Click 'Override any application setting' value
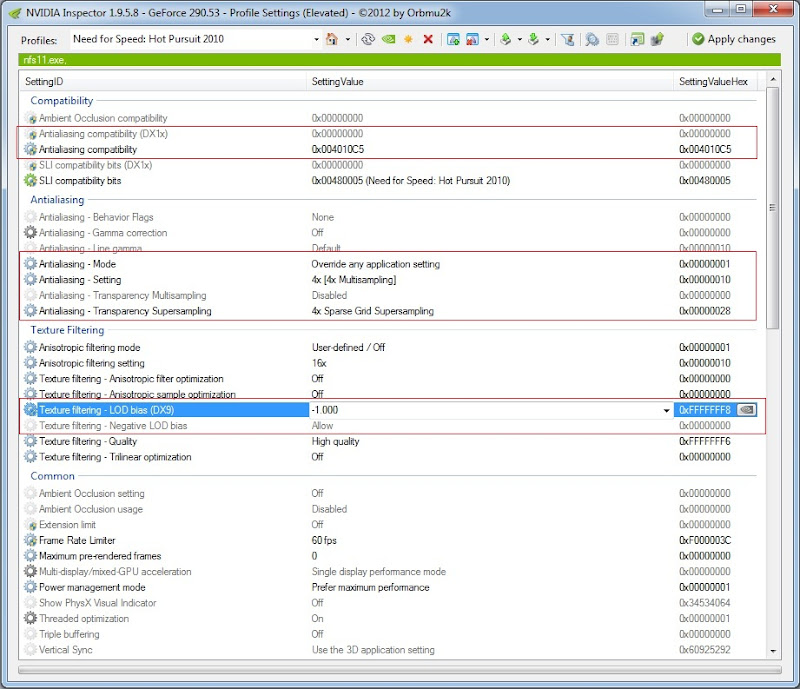The width and height of the screenshot is (800, 689). pyautogui.click(x=376, y=264)
